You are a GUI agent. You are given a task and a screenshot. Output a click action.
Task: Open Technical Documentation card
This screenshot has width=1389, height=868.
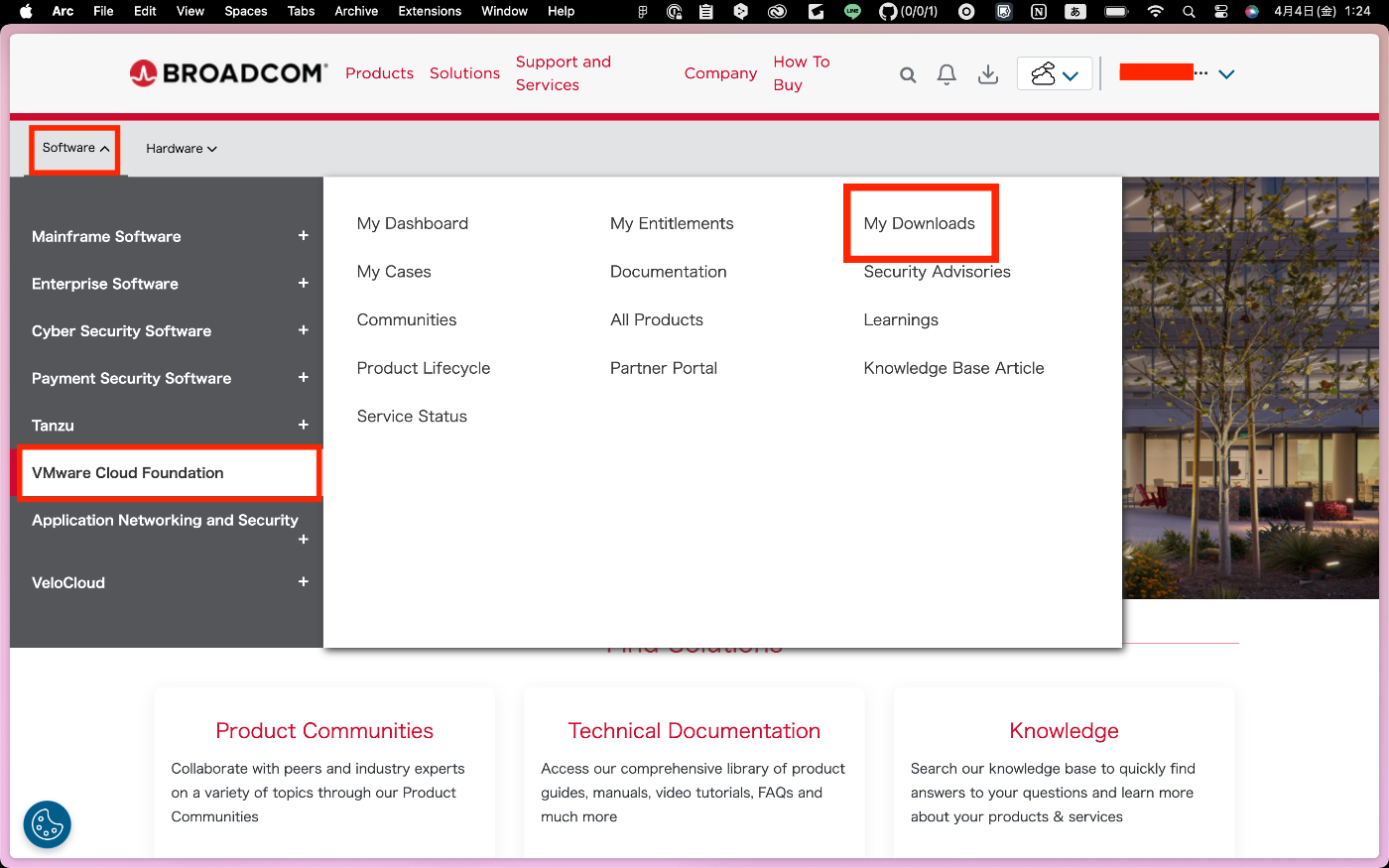(x=694, y=731)
